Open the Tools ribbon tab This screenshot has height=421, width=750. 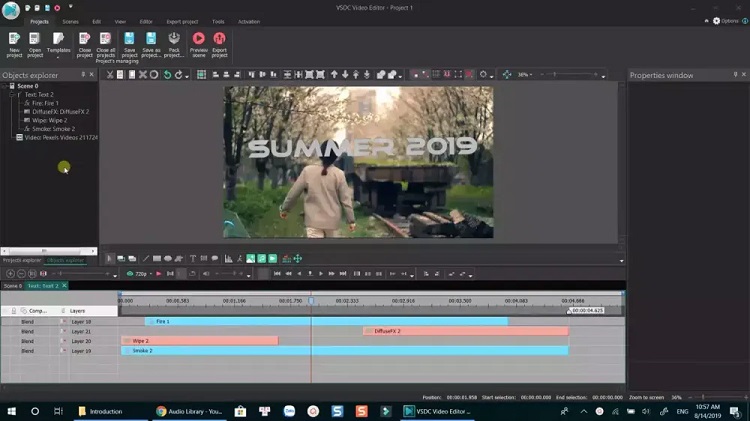pyautogui.click(x=218, y=22)
